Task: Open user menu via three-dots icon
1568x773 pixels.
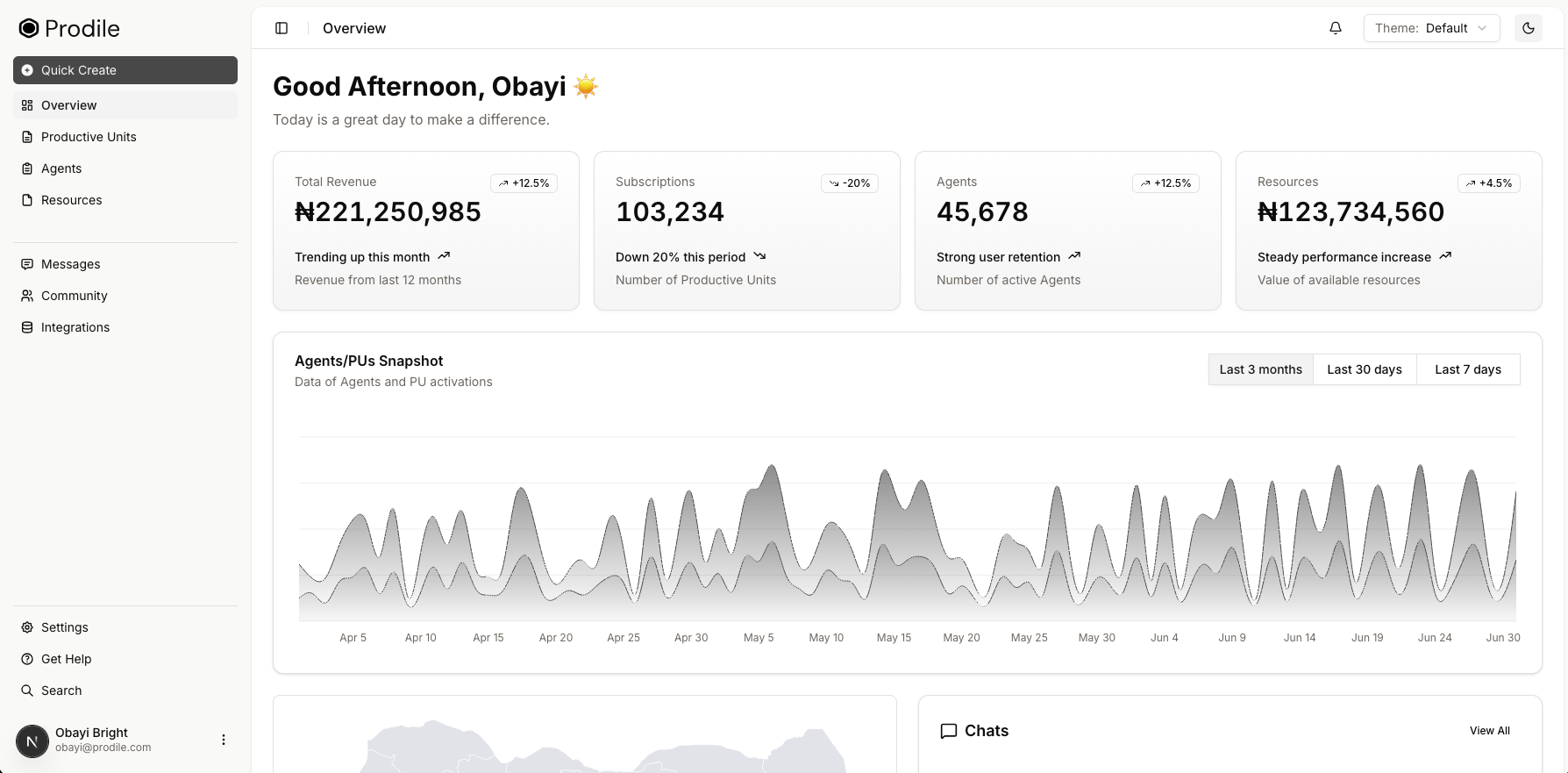Action: click(224, 740)
